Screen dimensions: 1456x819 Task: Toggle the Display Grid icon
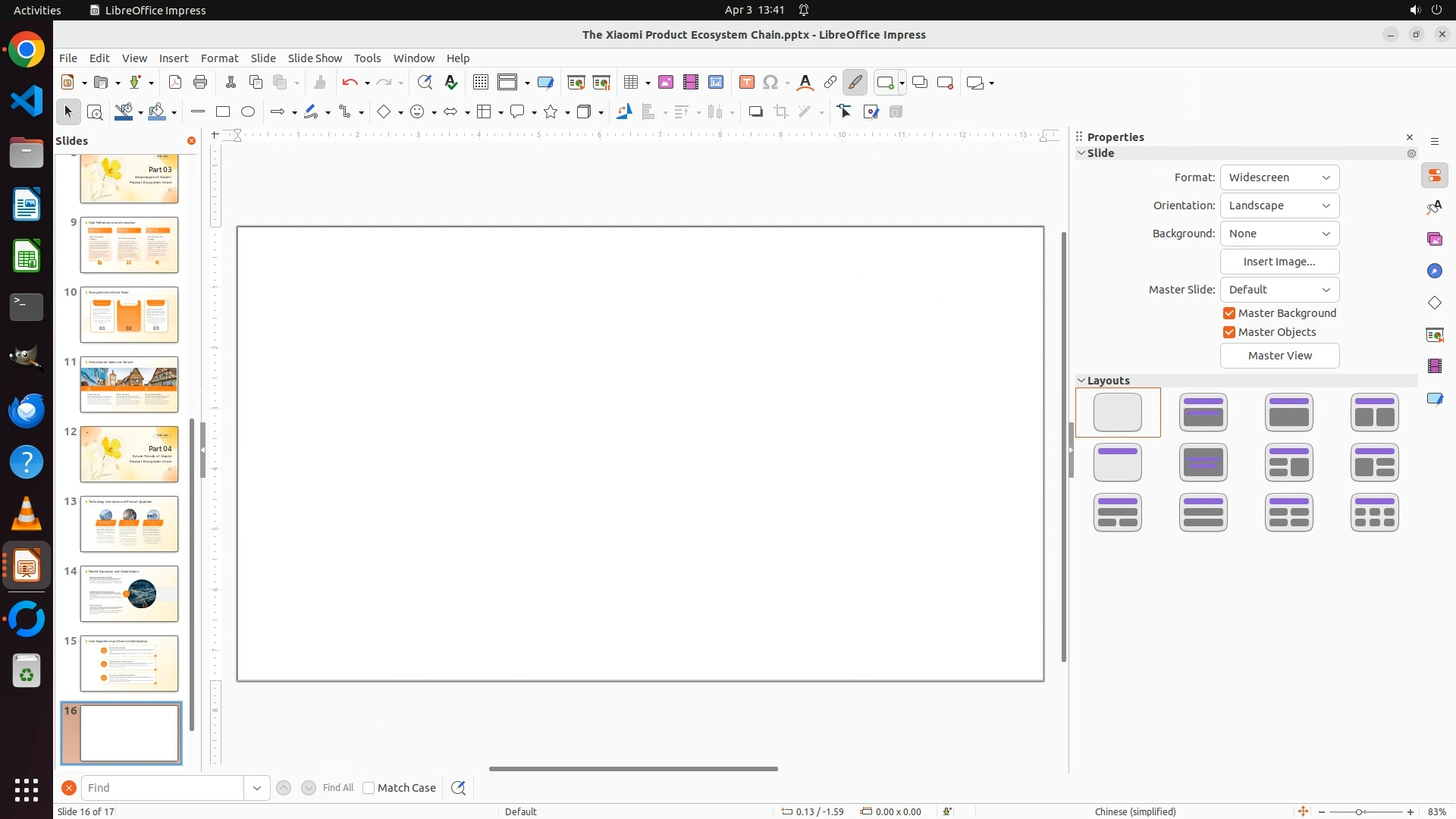[481, 83]
